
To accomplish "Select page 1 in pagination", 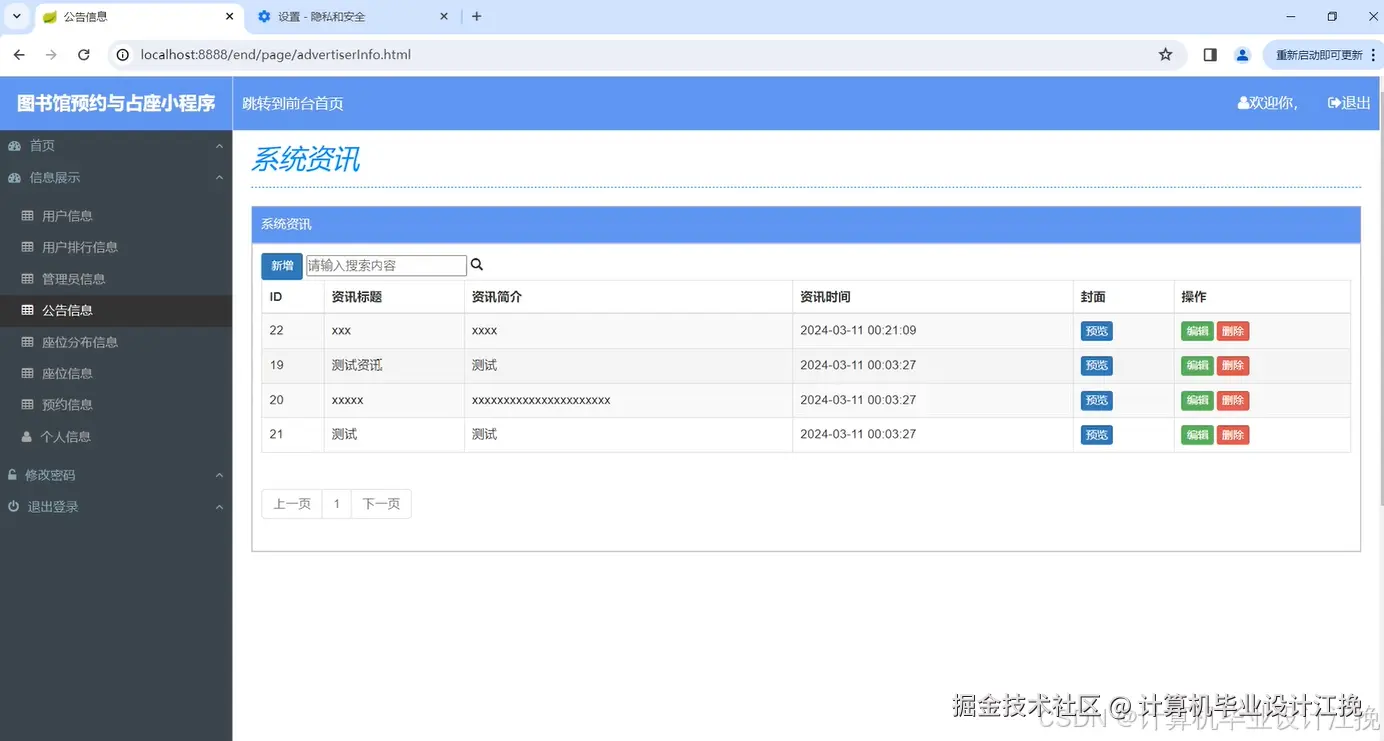I will pos(337,504).
